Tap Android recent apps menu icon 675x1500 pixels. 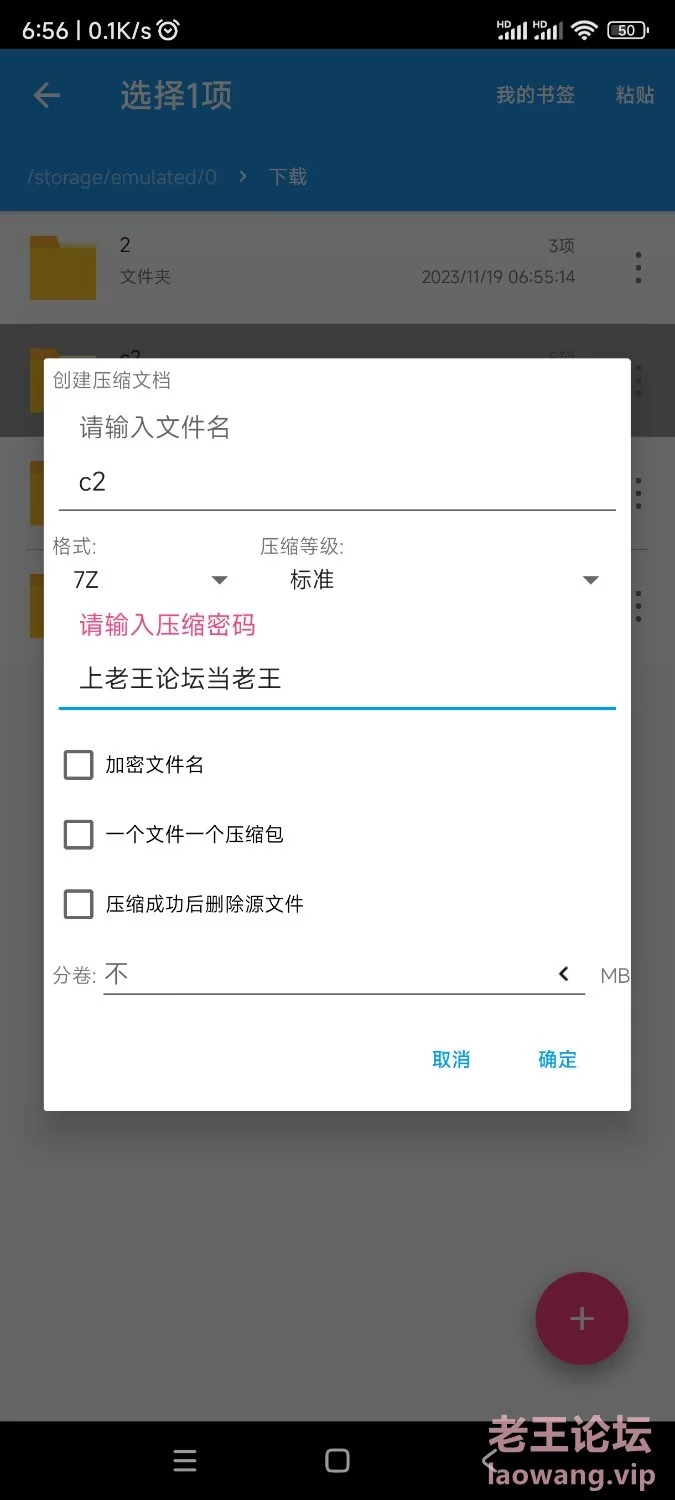pyautogui.click(x=185, y=1461)
